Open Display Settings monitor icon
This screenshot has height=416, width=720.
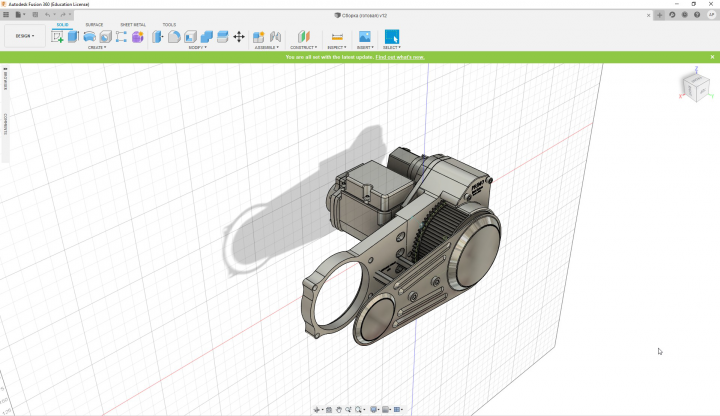pyautogui.click(x=373, y=410)
